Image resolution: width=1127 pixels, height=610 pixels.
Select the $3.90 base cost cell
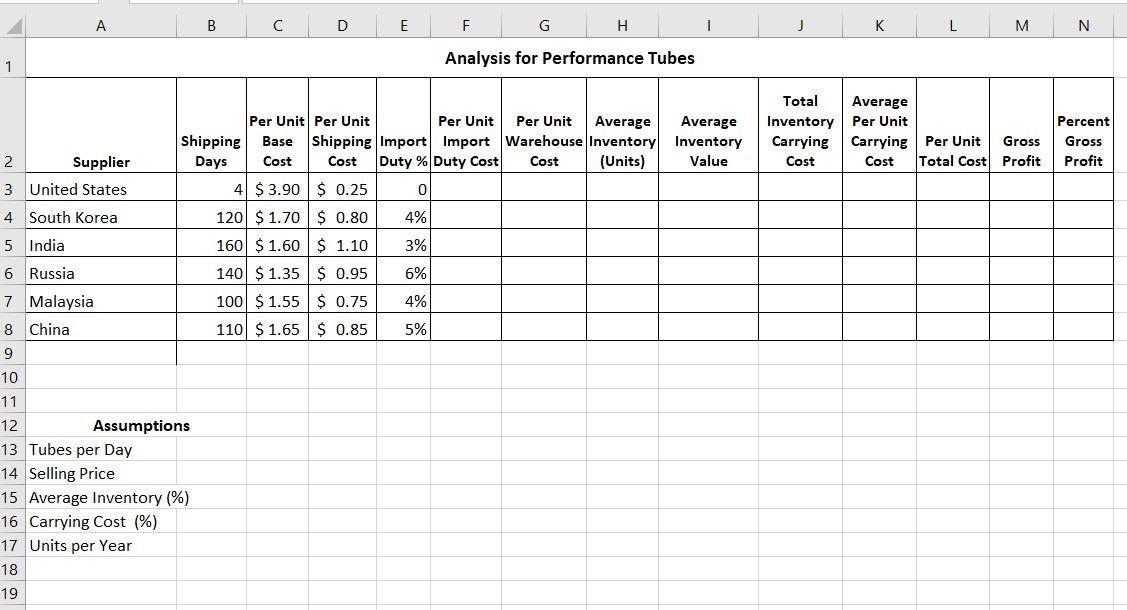coord(277,189)
